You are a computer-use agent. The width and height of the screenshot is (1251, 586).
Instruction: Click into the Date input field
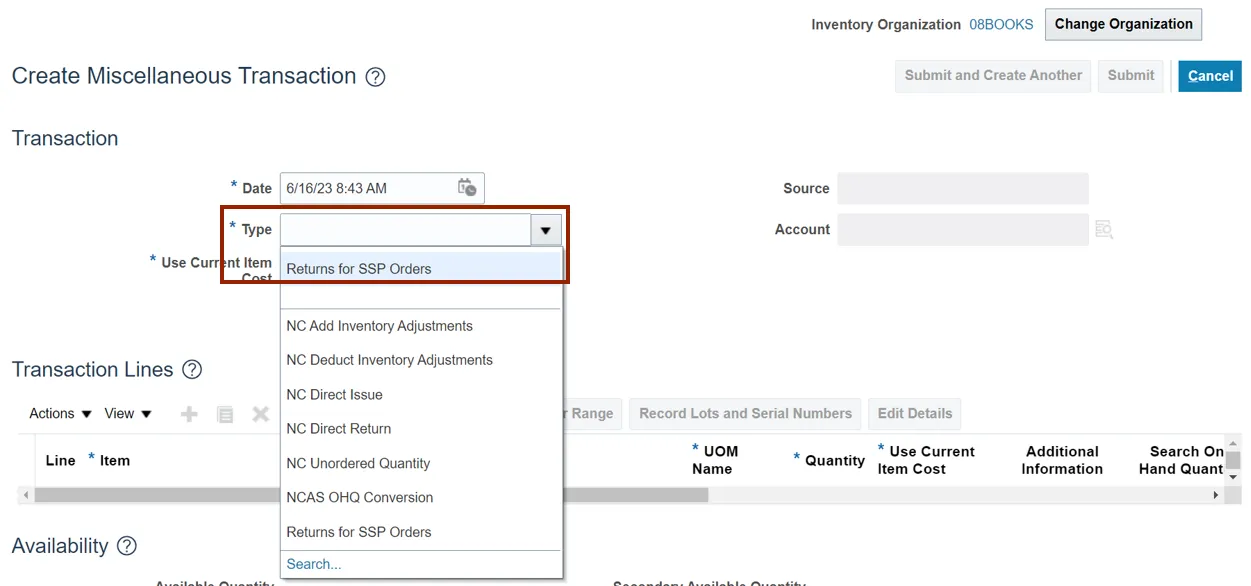click(365, 188)
